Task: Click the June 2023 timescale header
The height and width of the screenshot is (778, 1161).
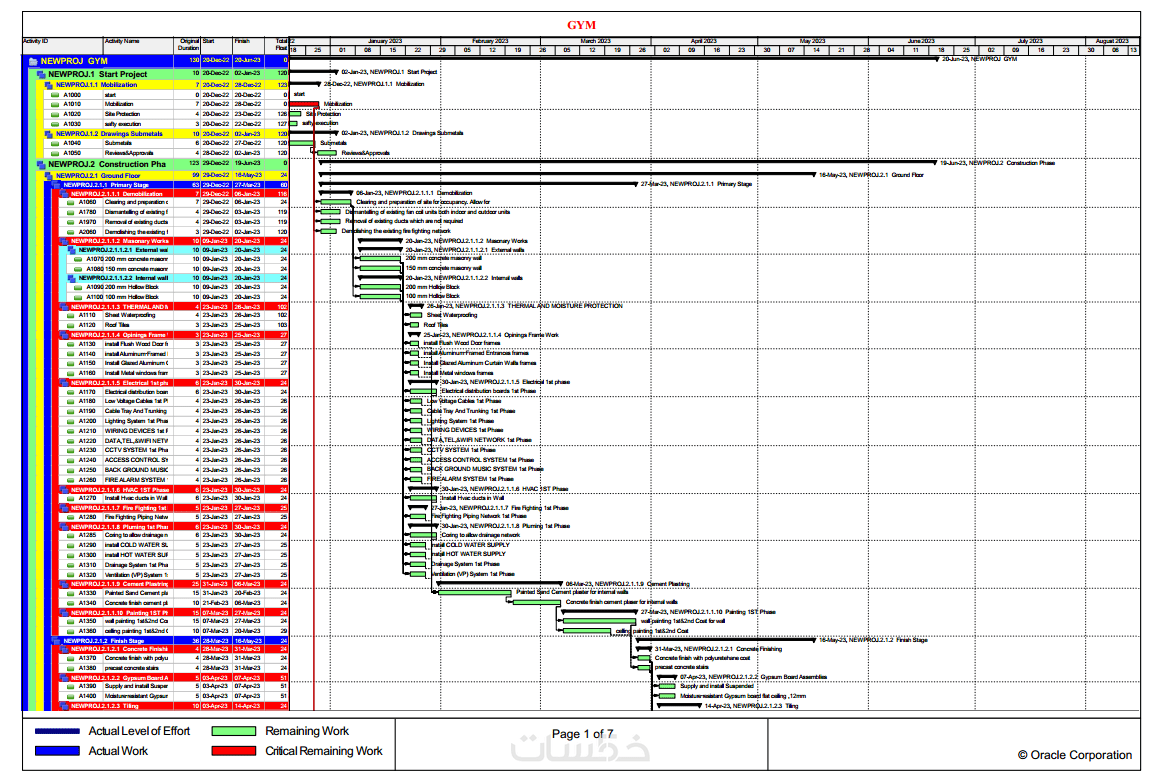Action: click(921, 41)
